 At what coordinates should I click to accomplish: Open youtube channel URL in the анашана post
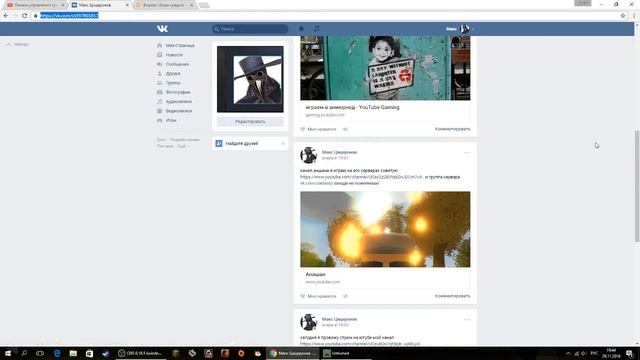361,177
